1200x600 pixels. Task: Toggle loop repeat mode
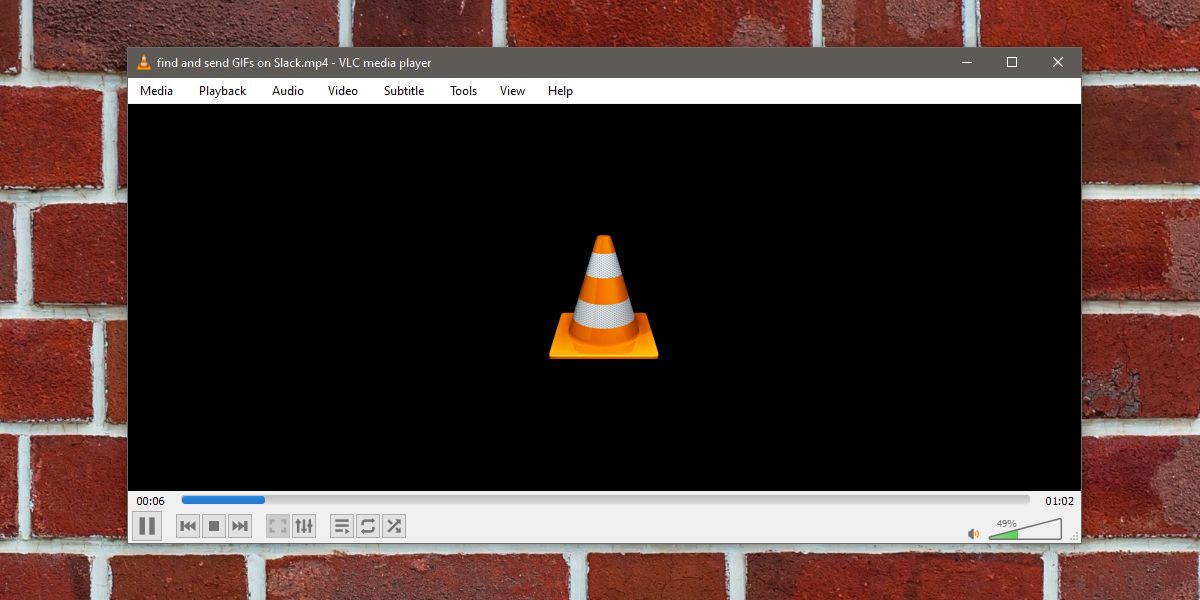(x=368, y=526)
